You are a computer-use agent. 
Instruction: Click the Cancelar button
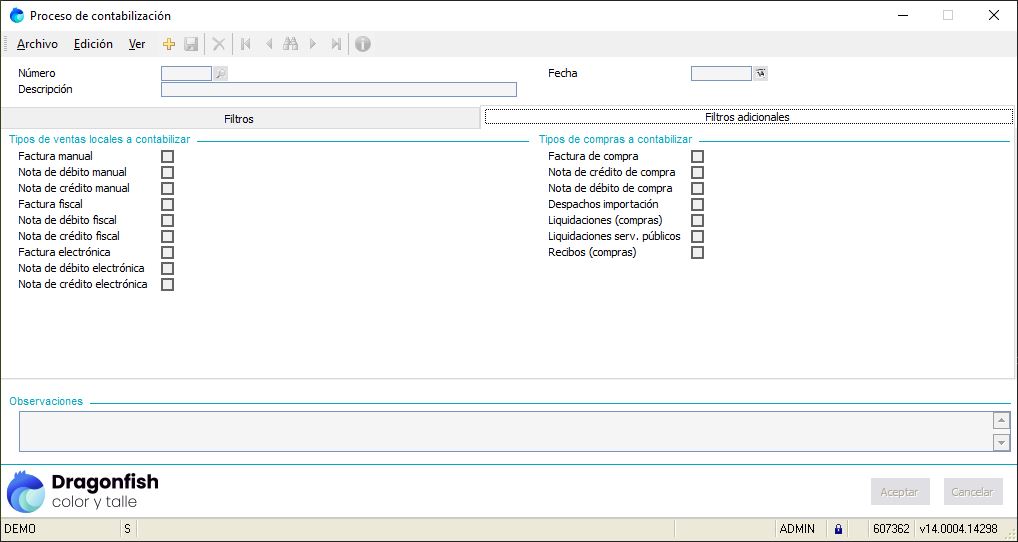pyautogui.click(x=973, y=492)
